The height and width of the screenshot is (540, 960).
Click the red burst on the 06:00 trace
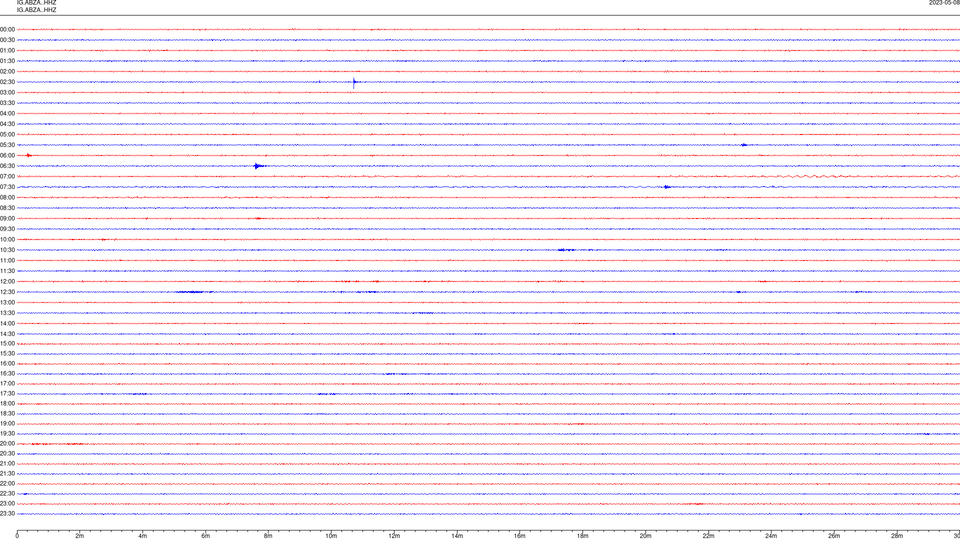coord(29,156)
